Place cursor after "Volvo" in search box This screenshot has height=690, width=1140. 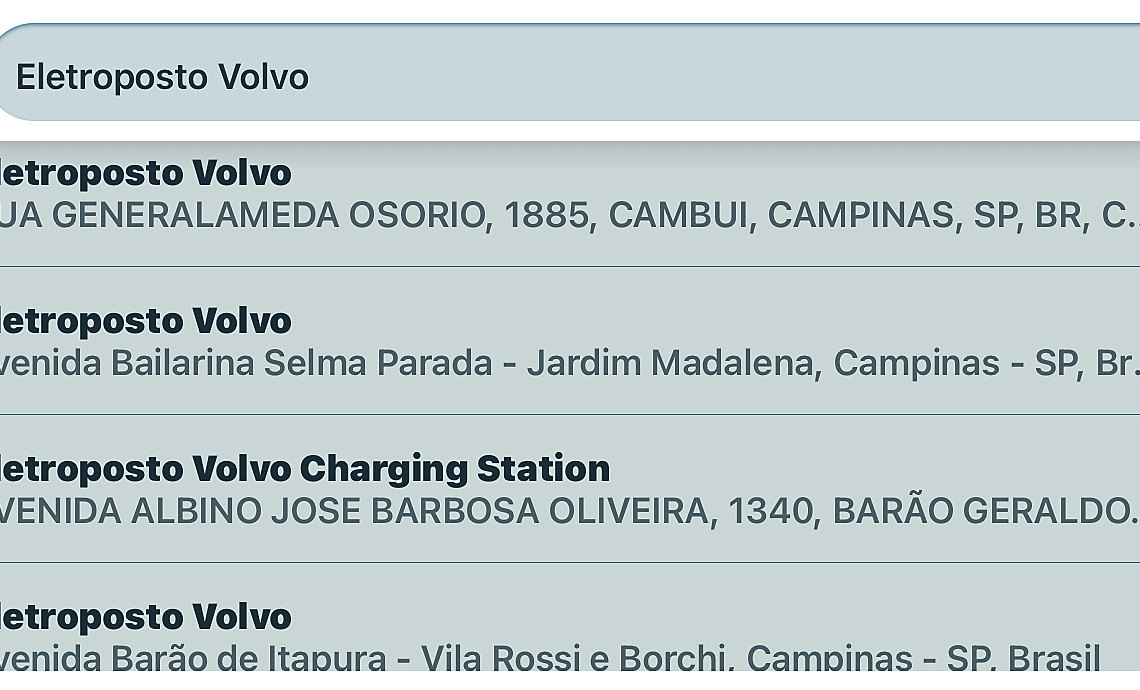(310, 77)
